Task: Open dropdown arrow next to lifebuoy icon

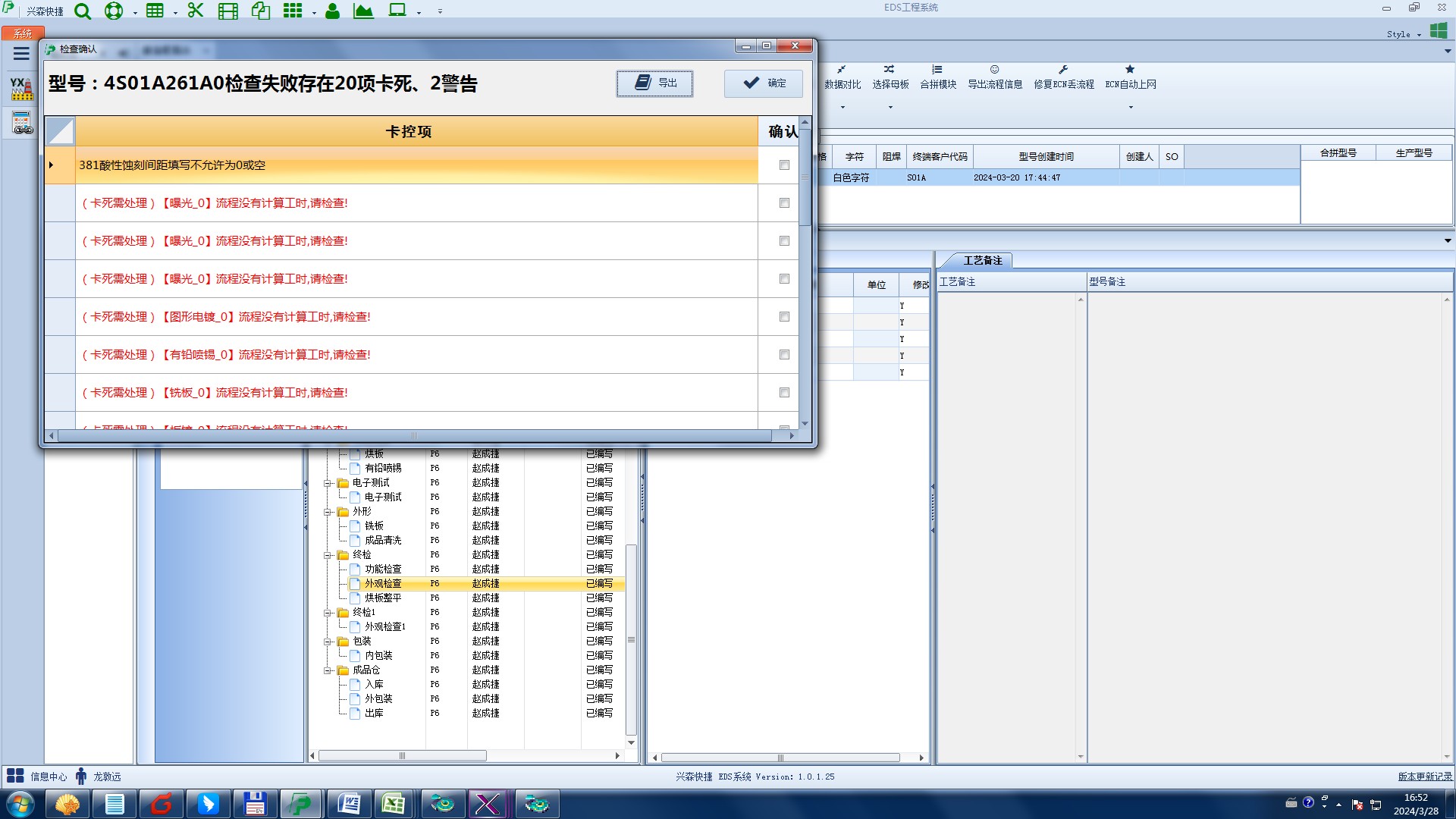Action: click(135, 13)
